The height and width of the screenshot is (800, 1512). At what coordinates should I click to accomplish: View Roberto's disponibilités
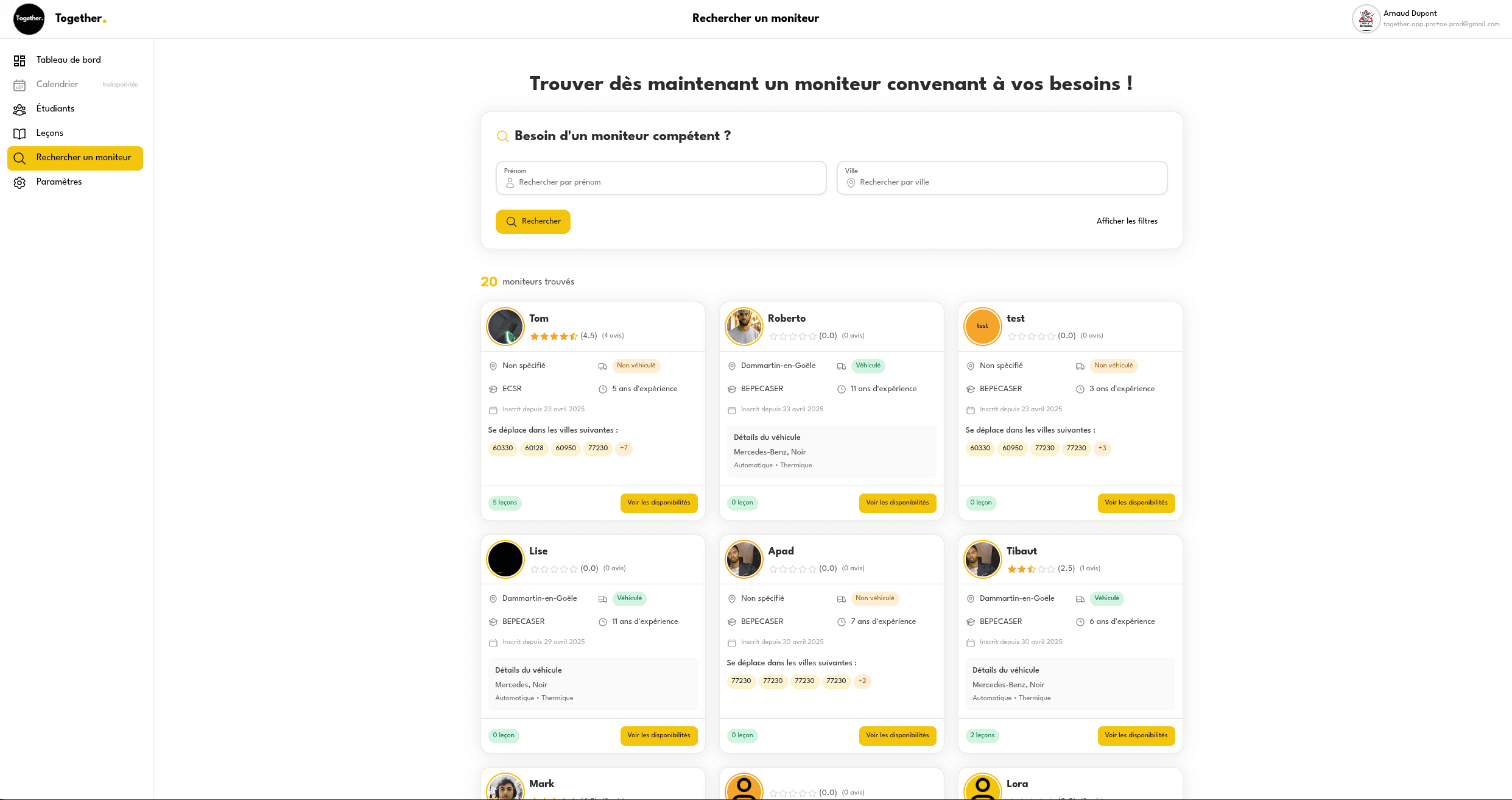pos(898,503)
